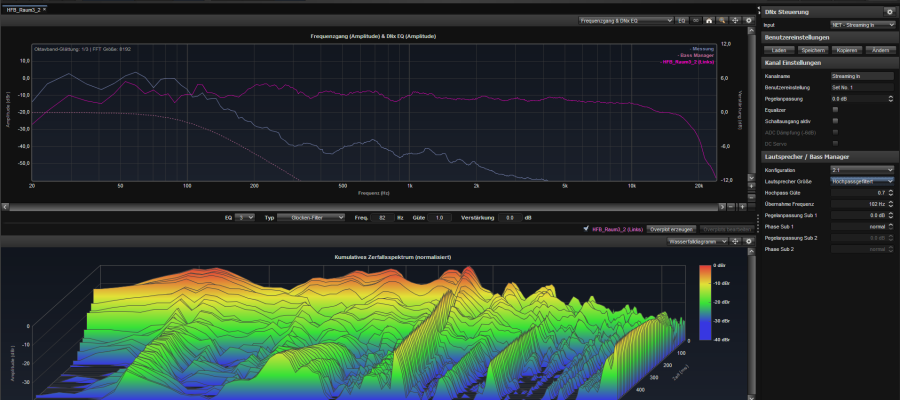Viewport: 900px width, 400px height.
Task: Open the Input NET - Streaming In dropdown
Action: coord(862,25)
